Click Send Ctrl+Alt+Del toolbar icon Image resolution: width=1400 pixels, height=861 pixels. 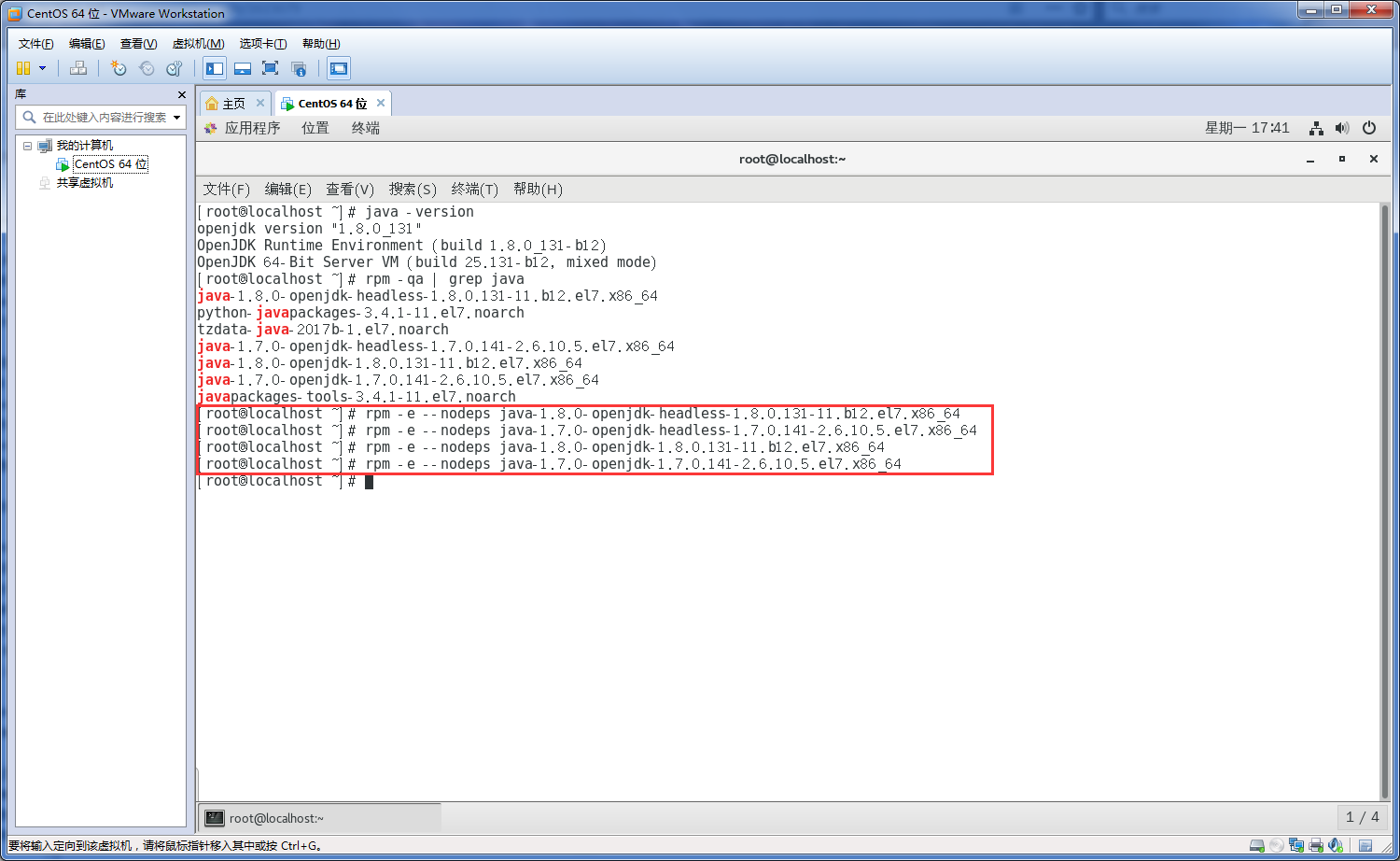click(x=78, y=68)
